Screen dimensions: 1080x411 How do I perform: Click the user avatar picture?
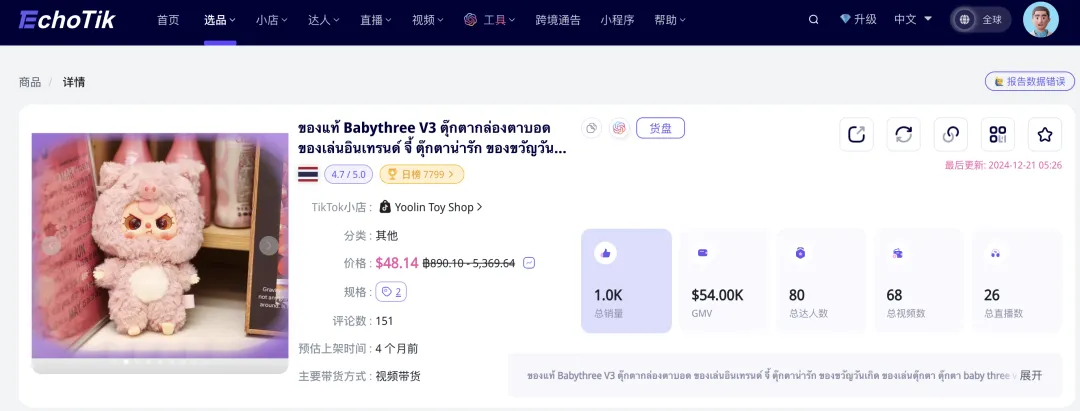[1041, 19]
